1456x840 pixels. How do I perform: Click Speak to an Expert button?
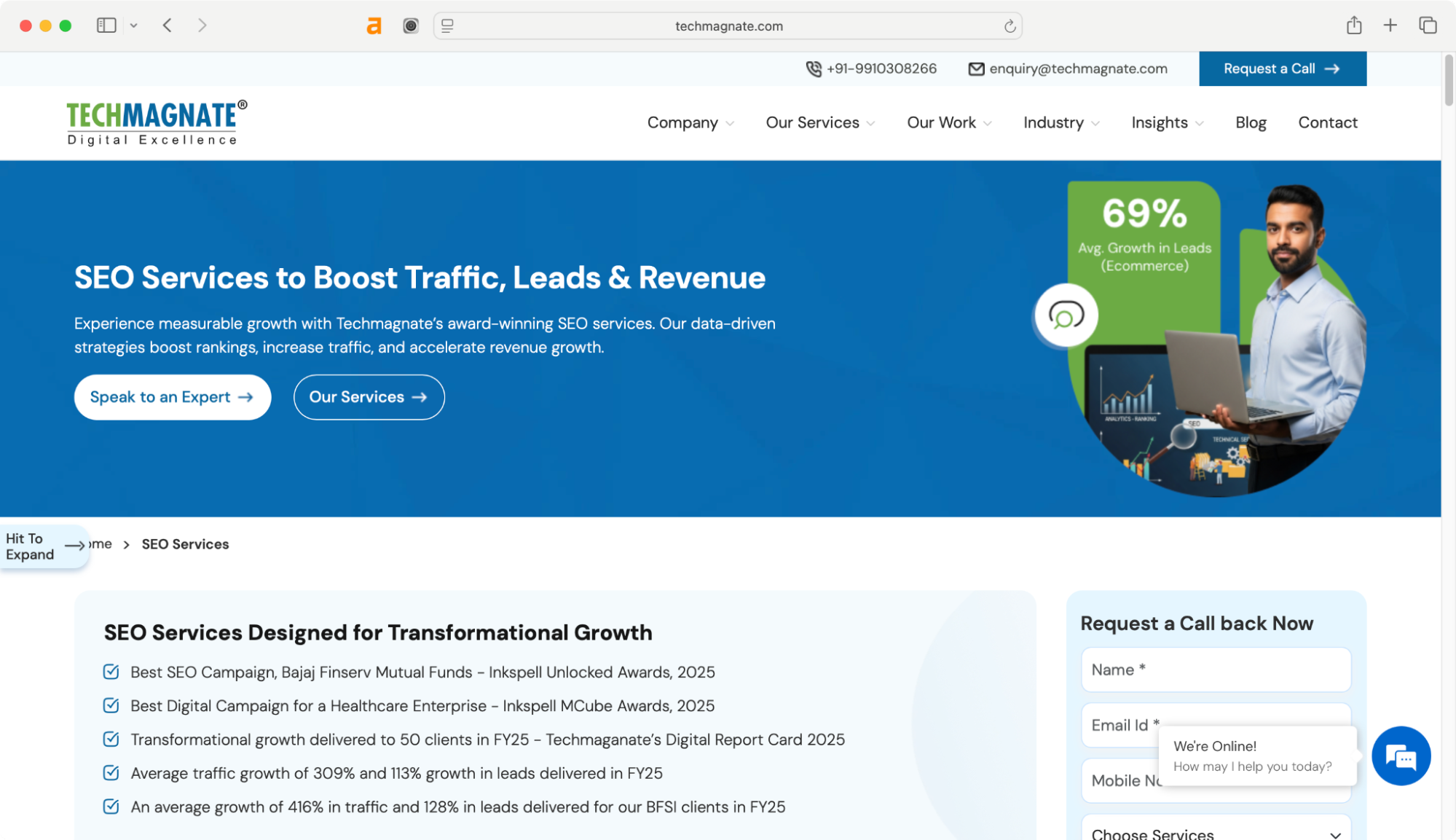172,397
